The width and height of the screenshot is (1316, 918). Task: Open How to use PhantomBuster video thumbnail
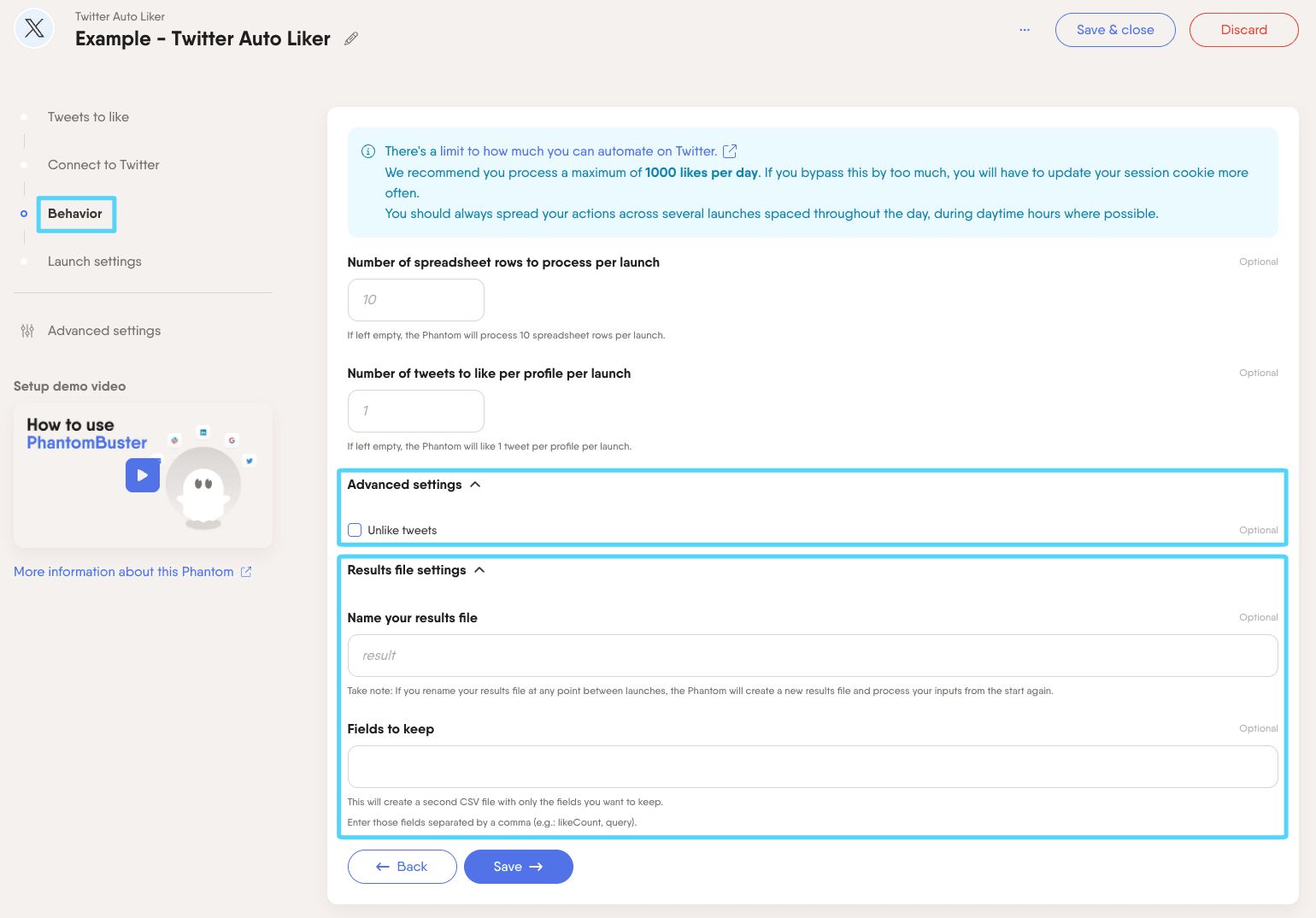pos(143,475)
